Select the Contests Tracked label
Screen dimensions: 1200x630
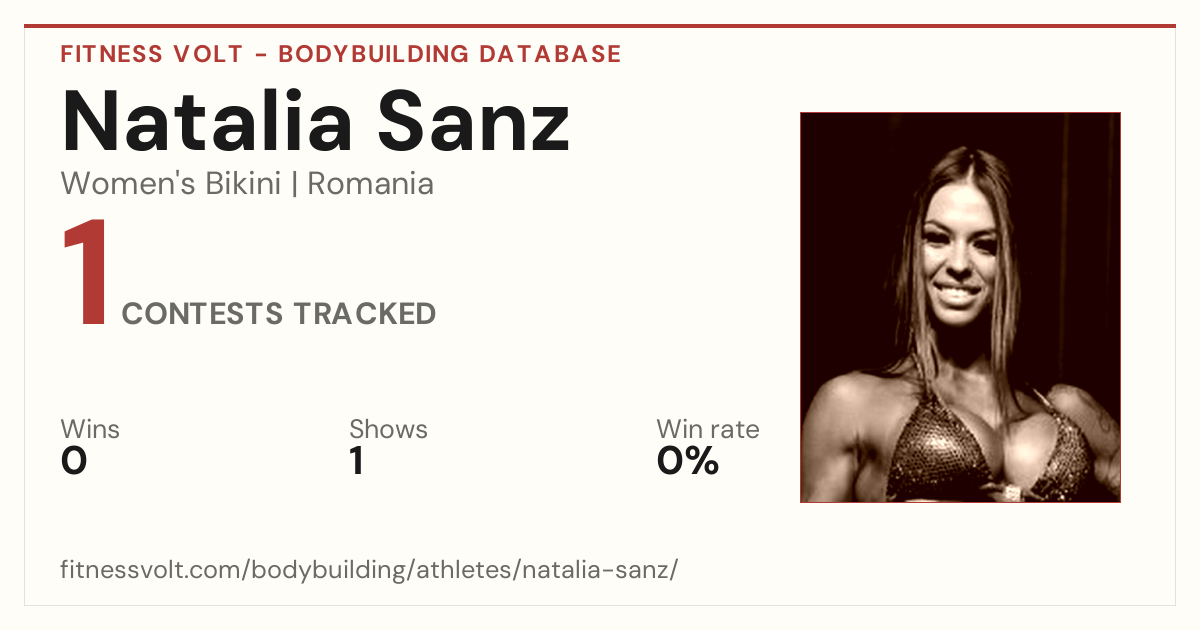(279, 314)
